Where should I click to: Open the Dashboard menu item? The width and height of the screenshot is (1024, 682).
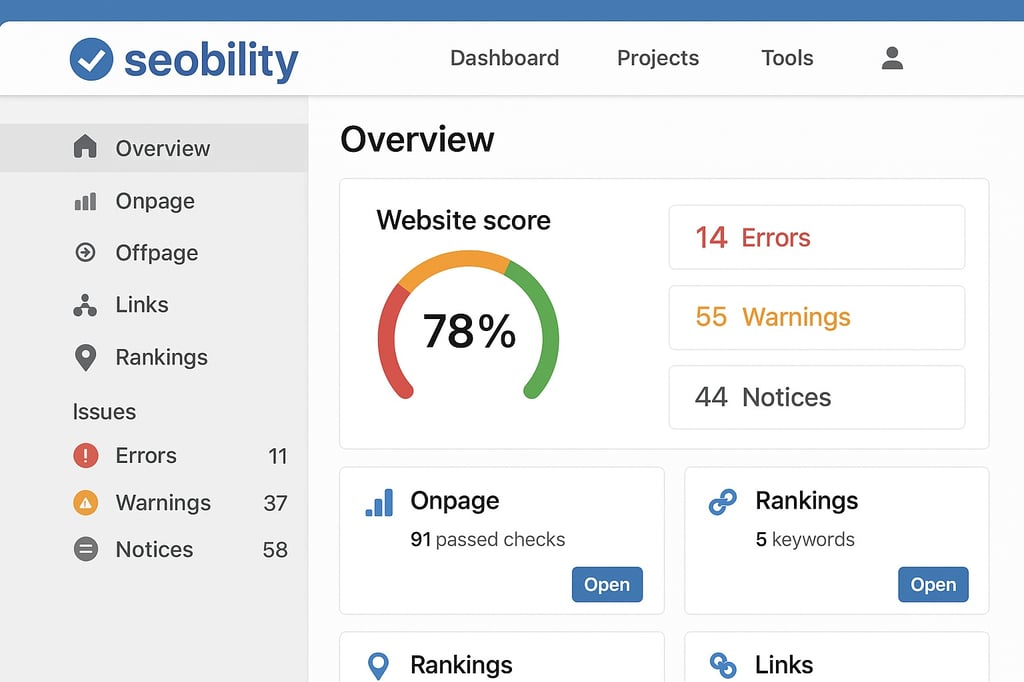(x=505, y=58)
